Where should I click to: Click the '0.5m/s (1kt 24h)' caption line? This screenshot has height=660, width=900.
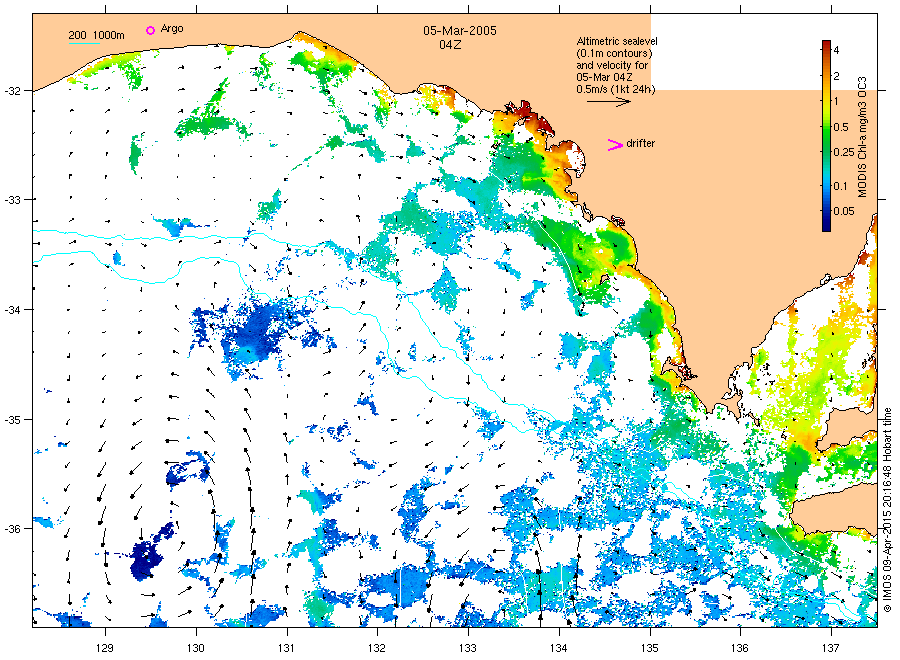[616, 89]
